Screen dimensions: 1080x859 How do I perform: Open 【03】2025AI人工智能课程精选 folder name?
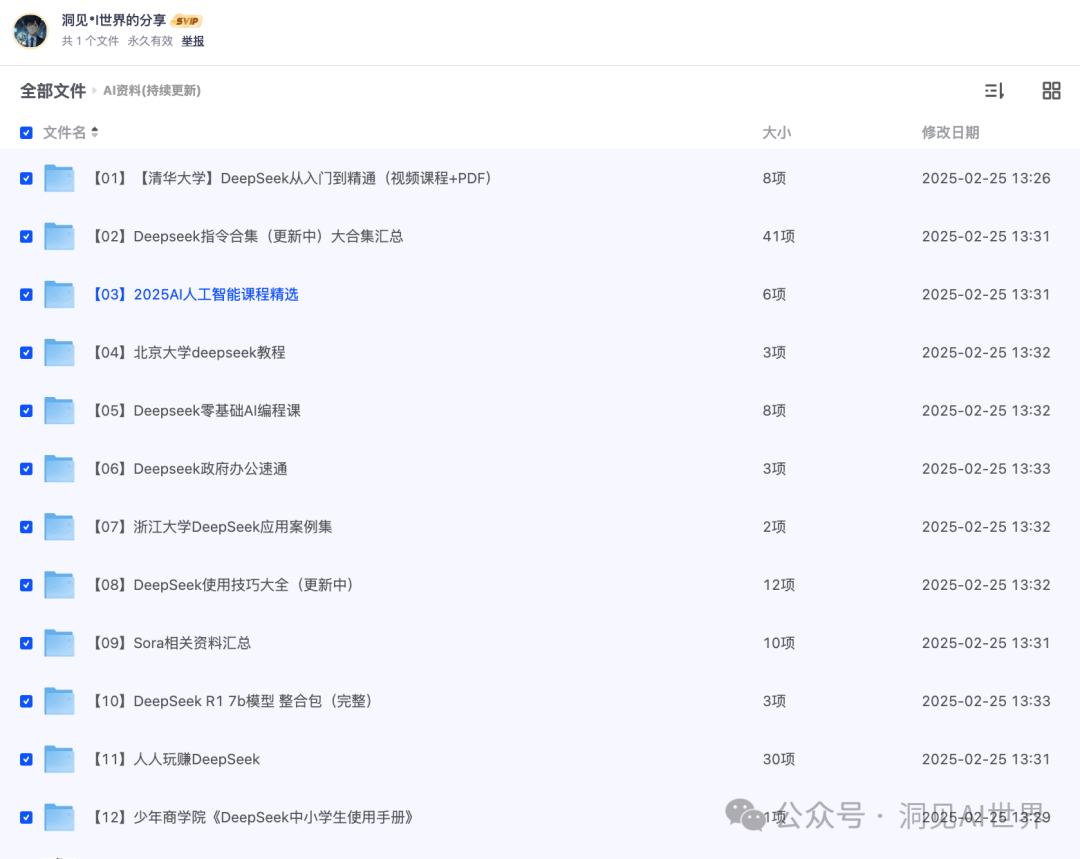pyautogui.click(x=195, y=294)
